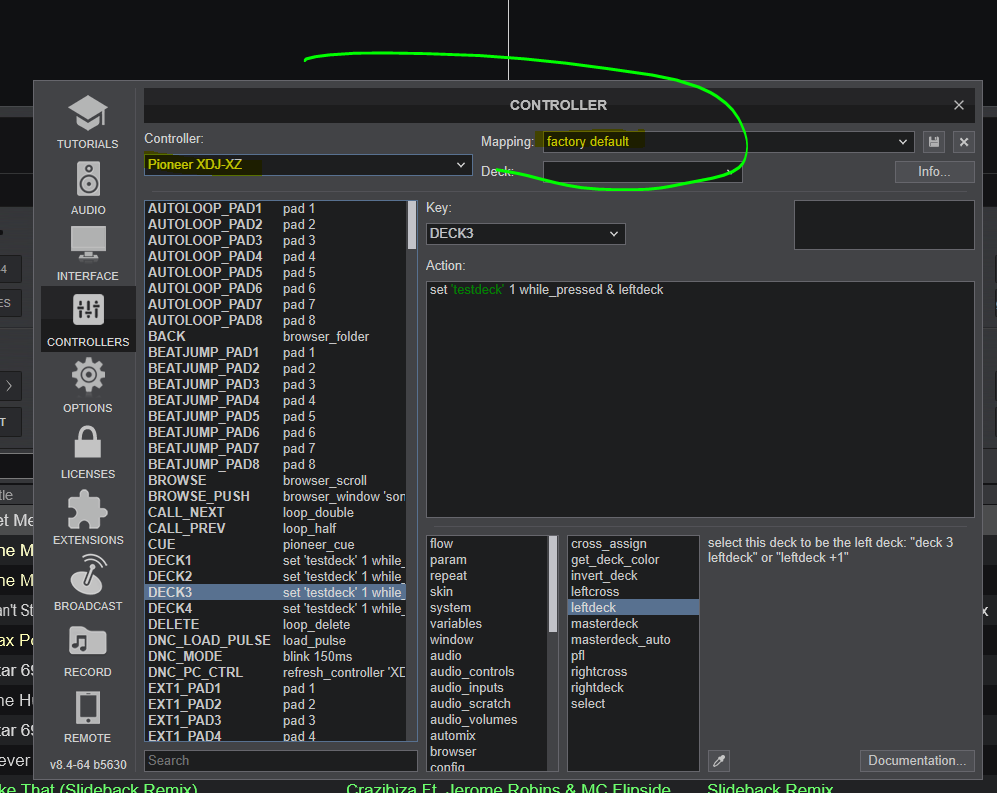997x793 pixels.
Task: Open the Options gear section
Action: pyautogui.click(x=88, y=385)
